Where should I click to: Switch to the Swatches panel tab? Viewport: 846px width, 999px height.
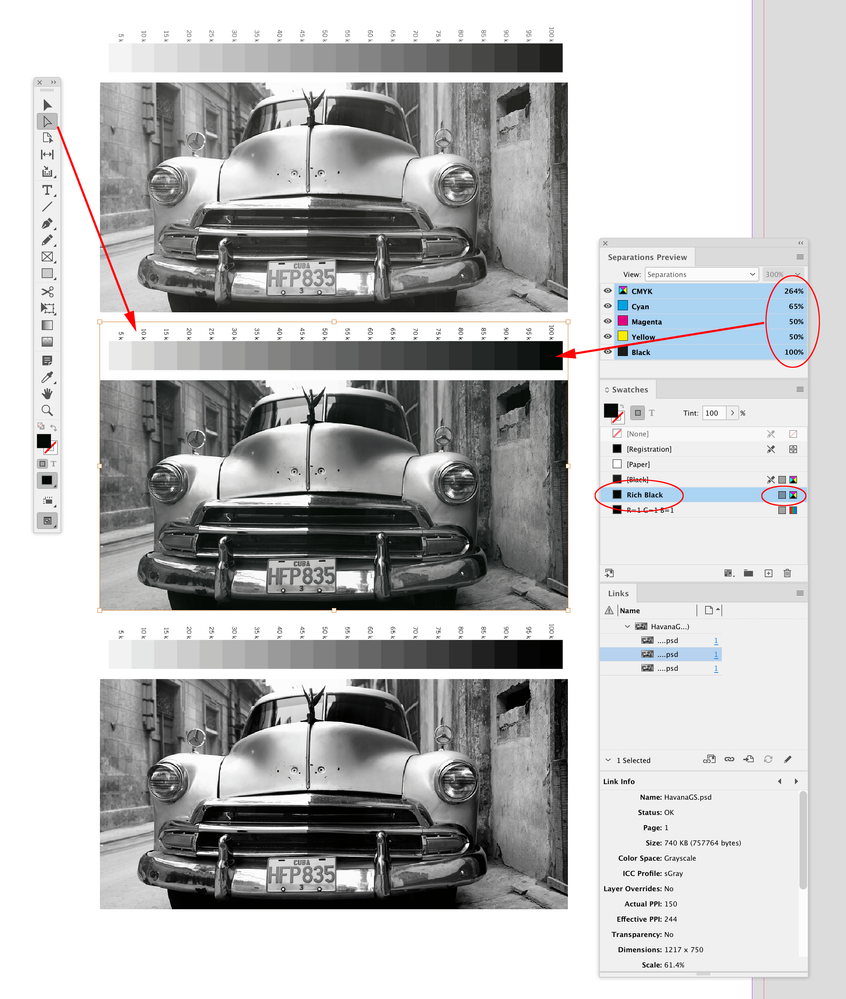[628, 390]
